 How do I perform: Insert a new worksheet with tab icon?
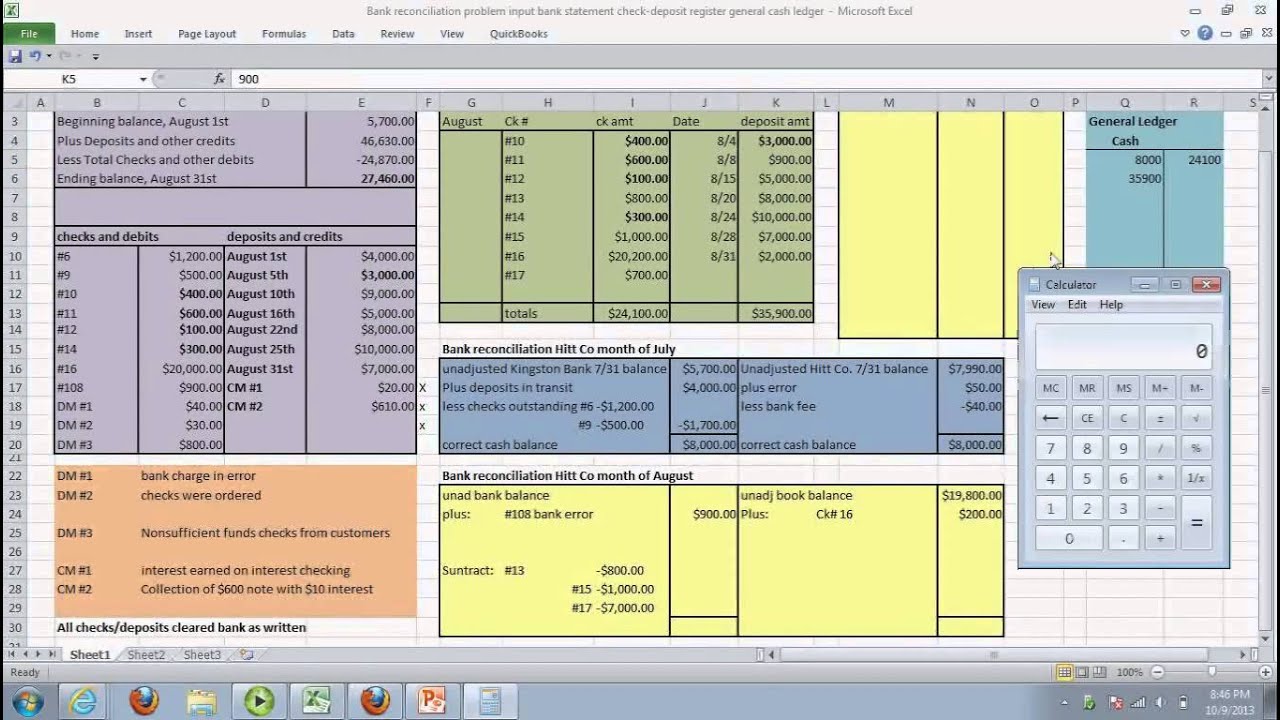(x=246, y=655)
